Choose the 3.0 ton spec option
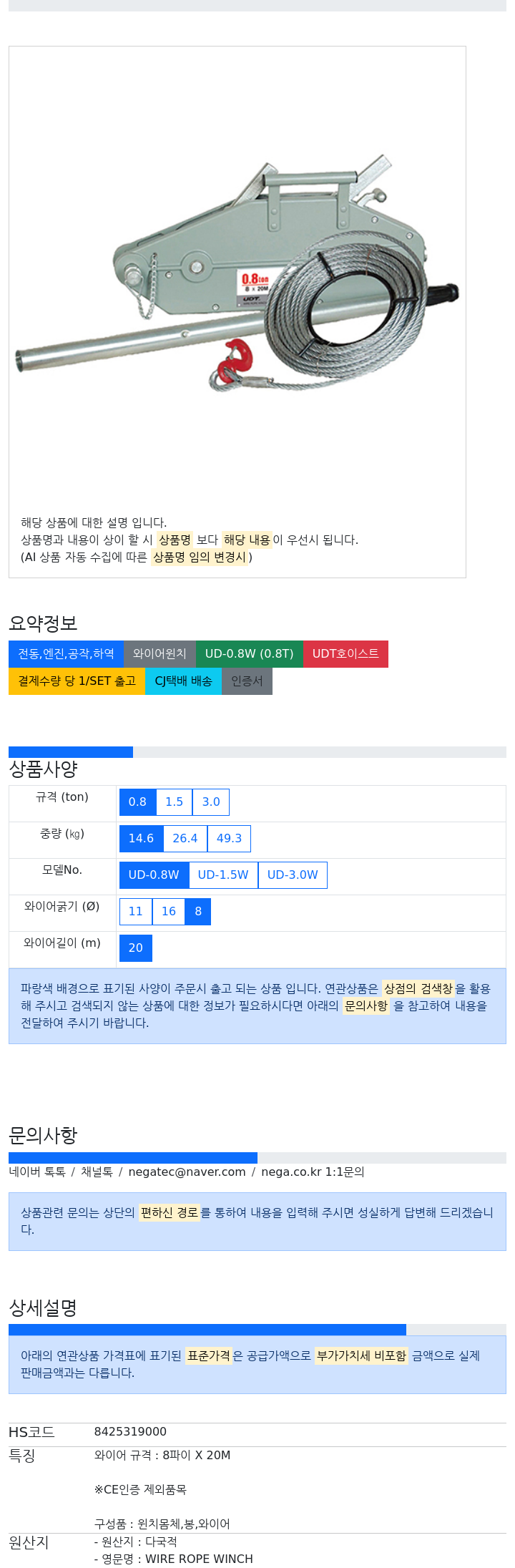Screen dimensions: 515x1568 coord(211,802)
